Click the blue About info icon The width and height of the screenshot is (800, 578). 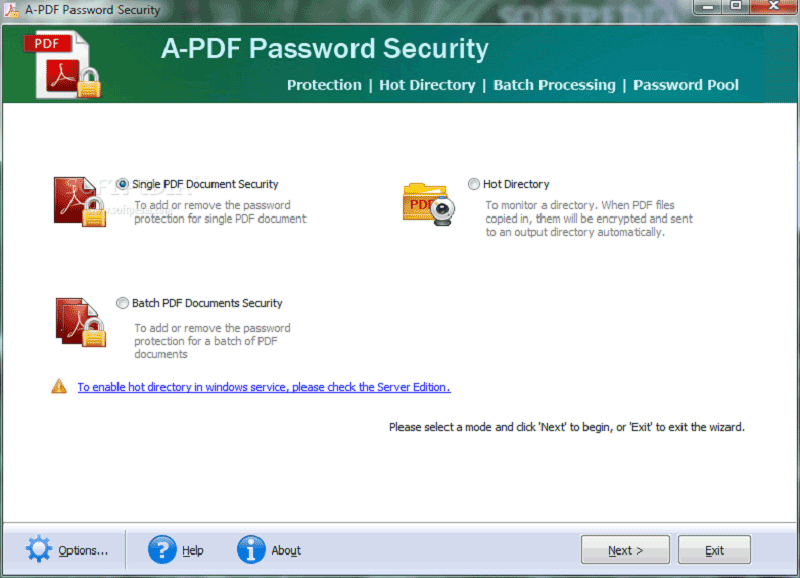click(251, 549)
